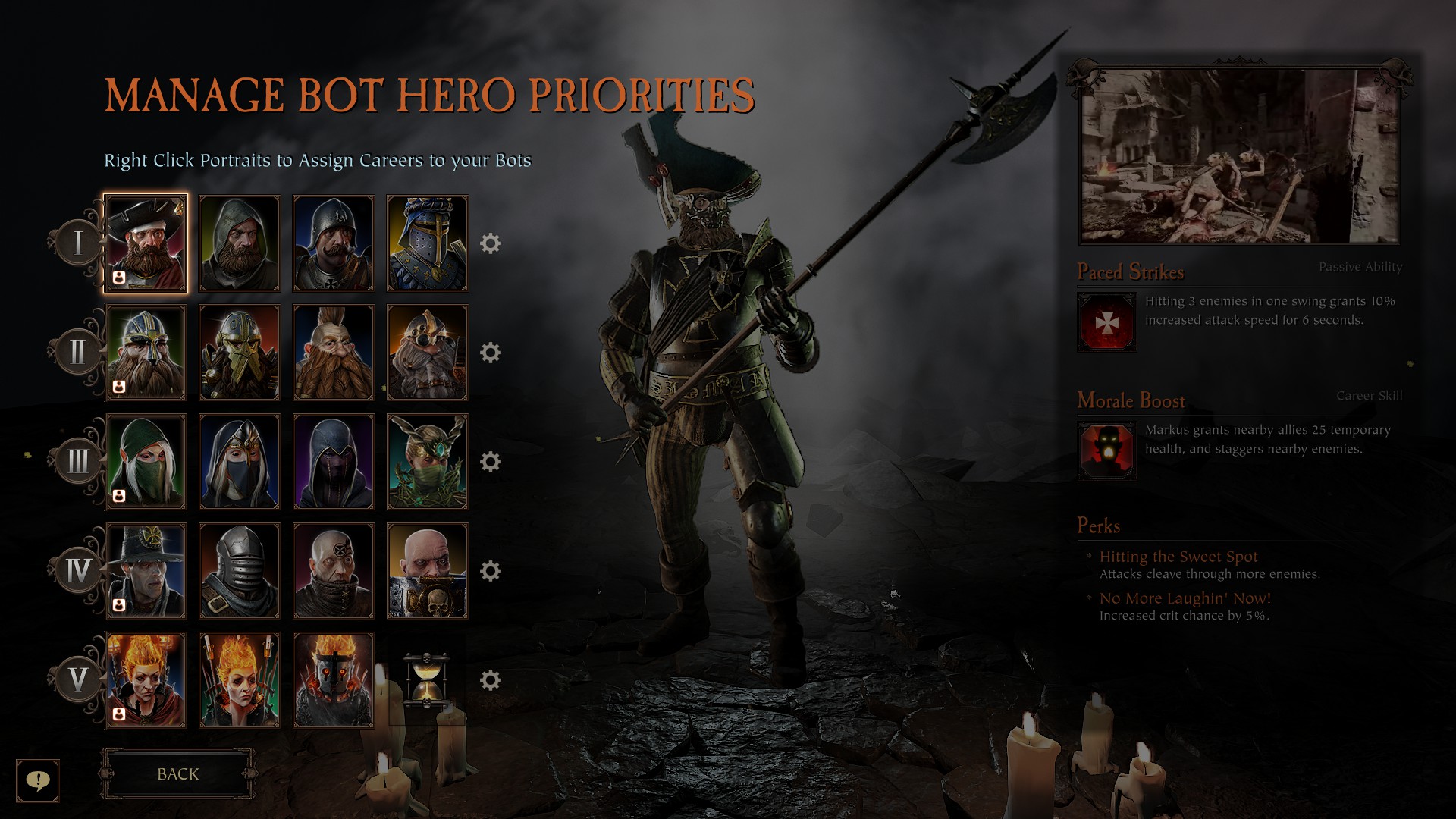Viewport: 1456px width, 819px height.
Task: Open the feedback speech bubble button
Action: pos(38,780)
